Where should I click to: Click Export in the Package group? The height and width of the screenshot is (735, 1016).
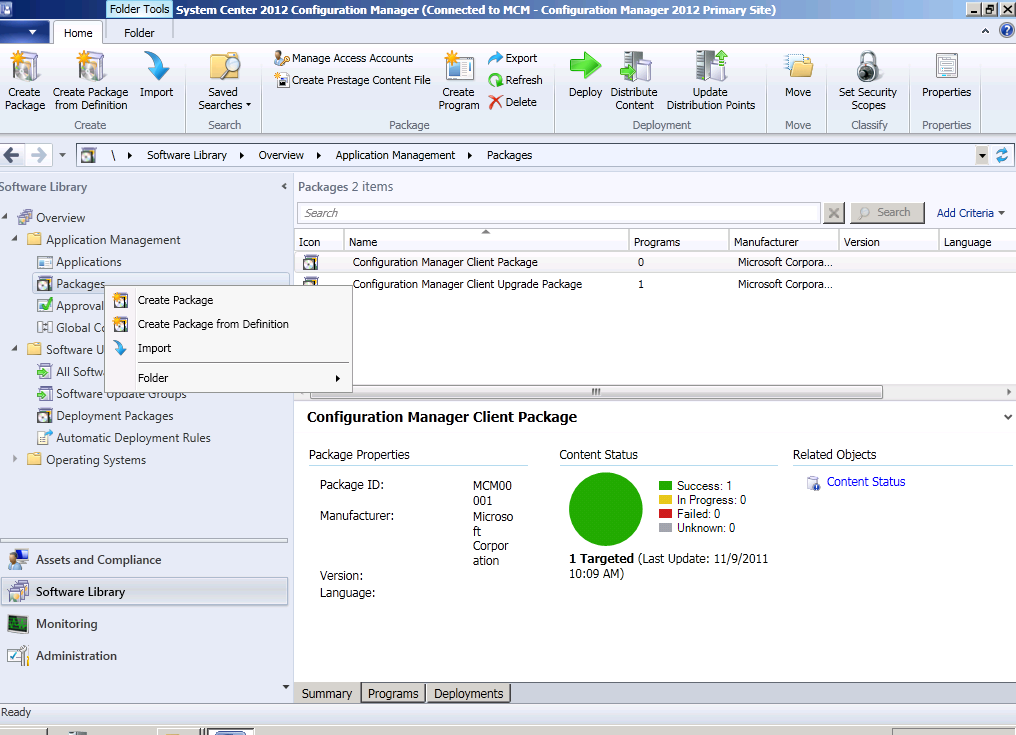coord(513,58)
